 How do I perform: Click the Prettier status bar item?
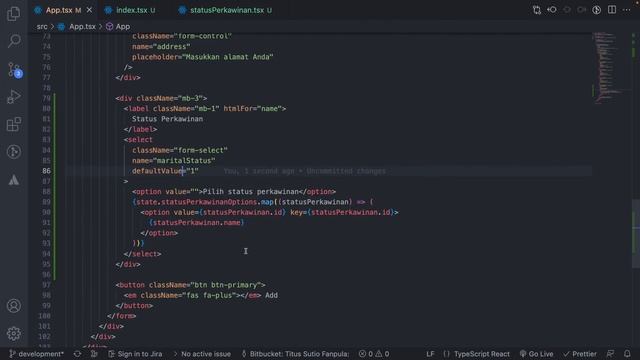580,354
